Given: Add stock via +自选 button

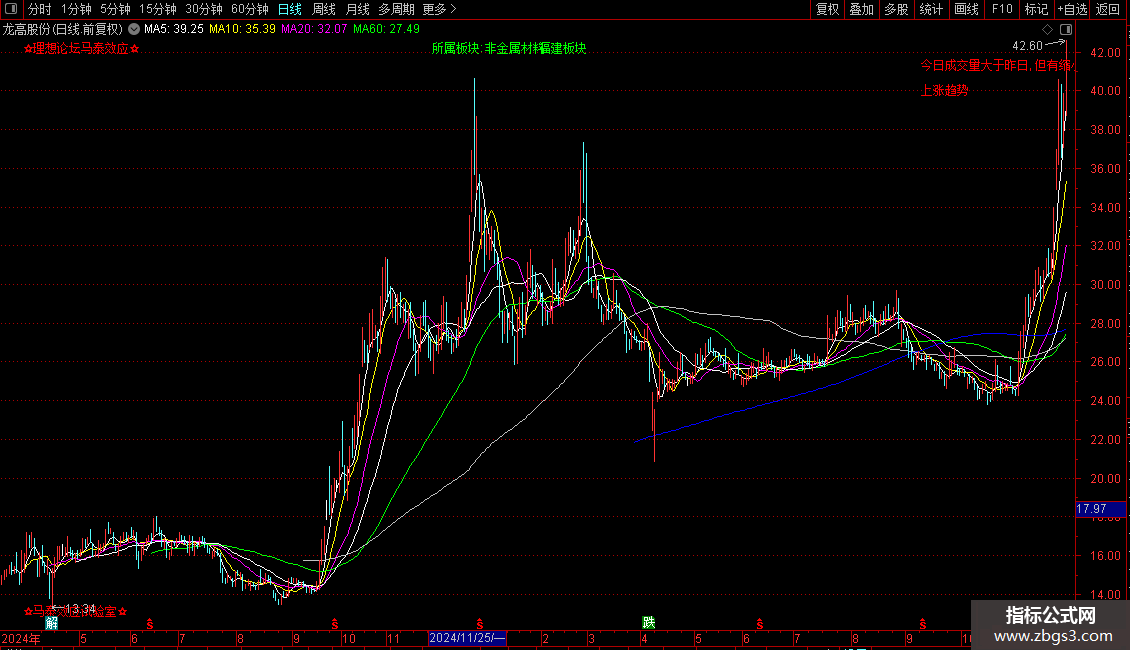Looking at the screenshot, I should (1072, 9).
